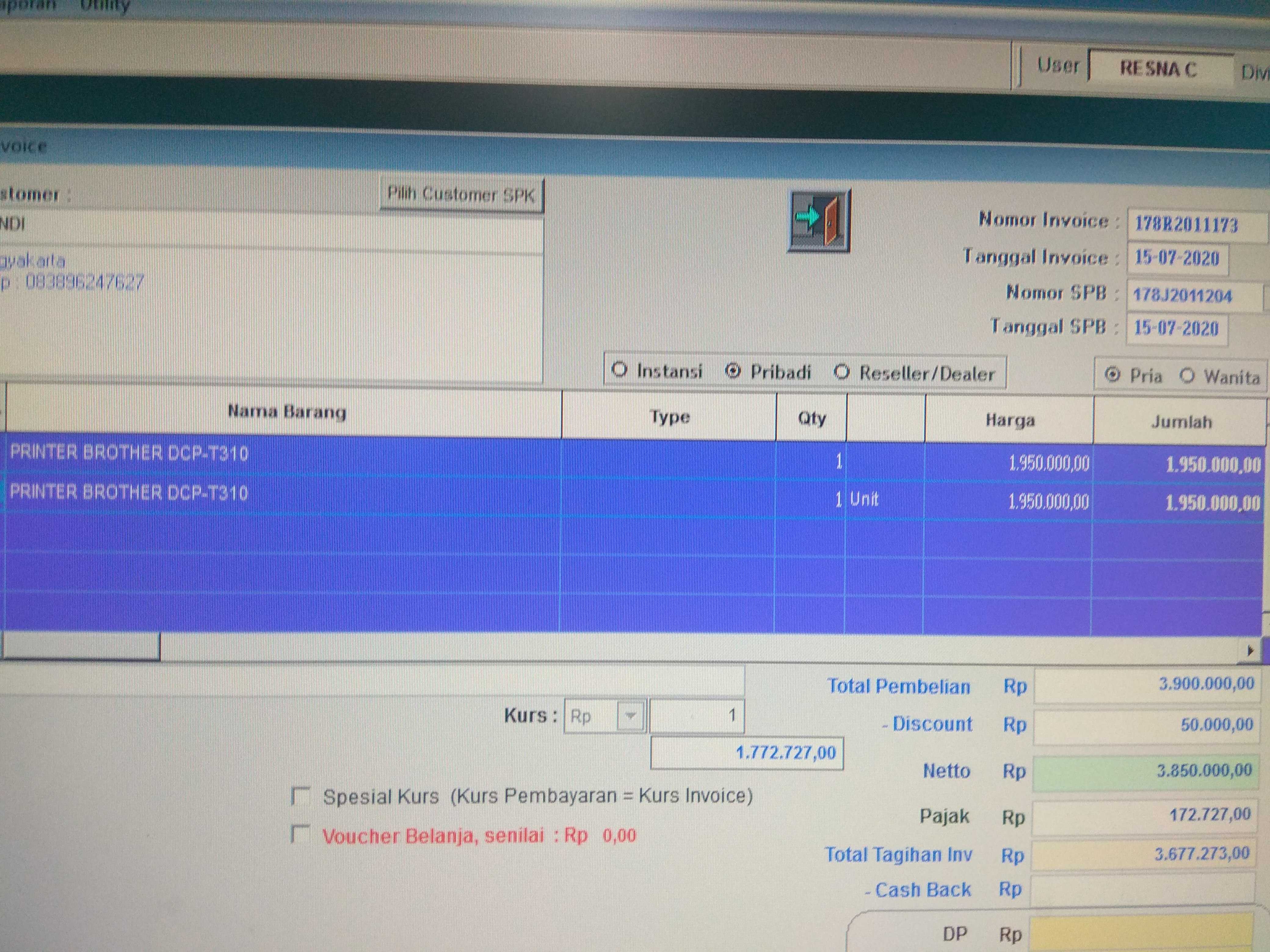Select the Instansi radio button
Image resolution: width=1270 pixels, height=952 pixels.
(619, 370)
